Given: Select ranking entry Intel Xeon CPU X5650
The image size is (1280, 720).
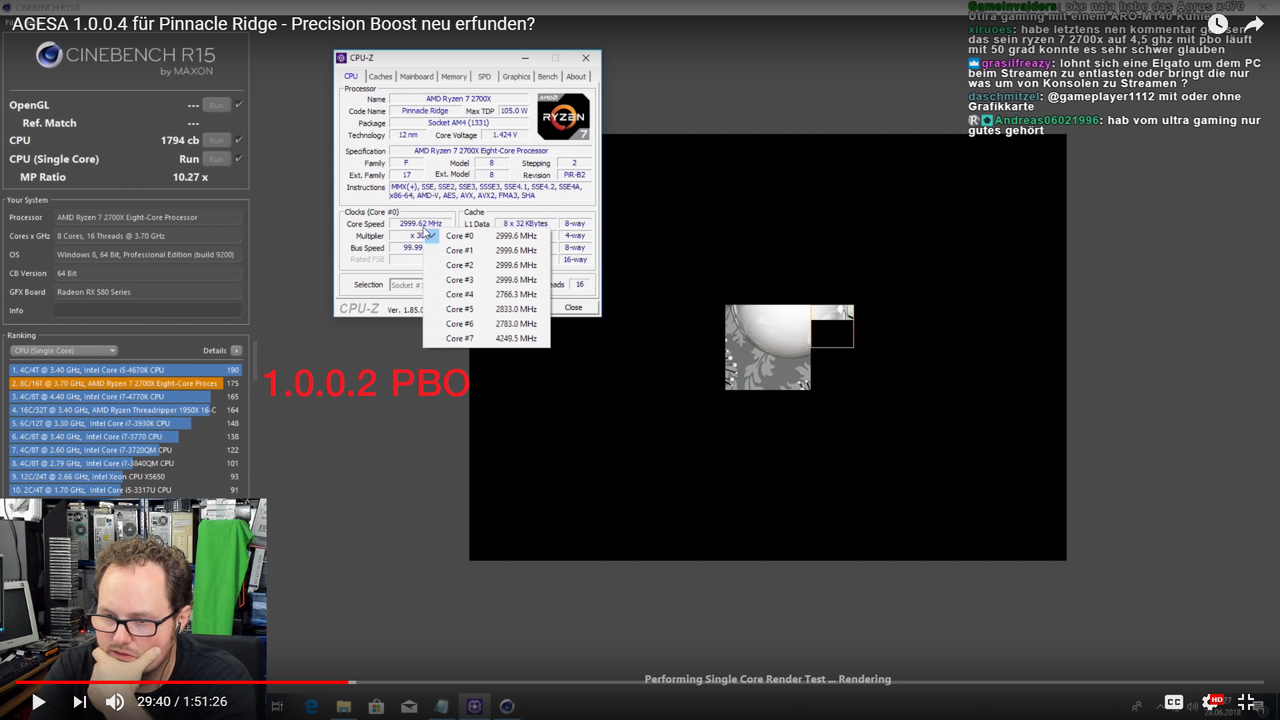Looking at the screenshot, I should (125, 477).
